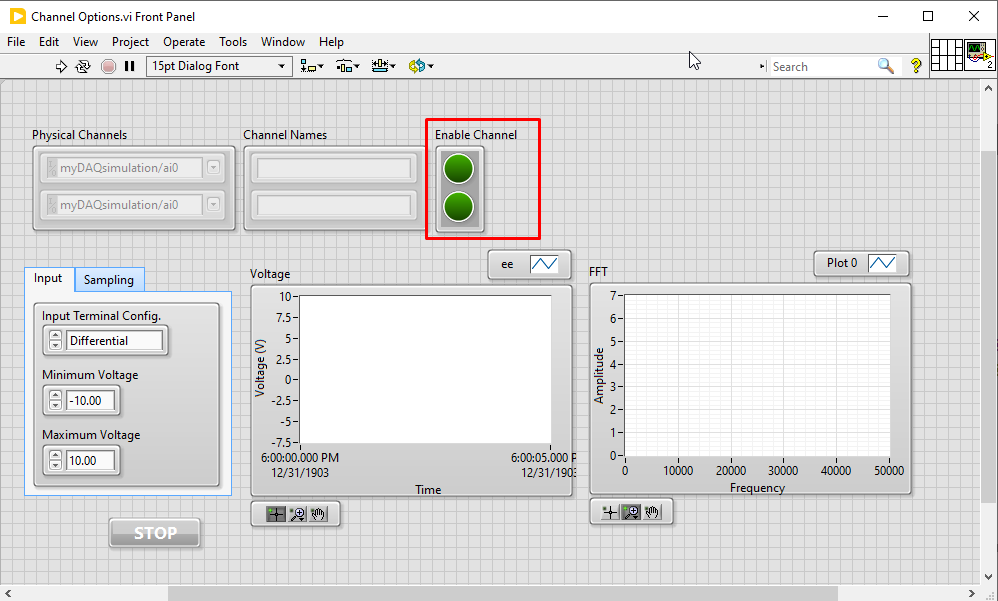This screenshot has height=601, width=998.
Task: Click the connector pane grid icon
Action: 947,55
